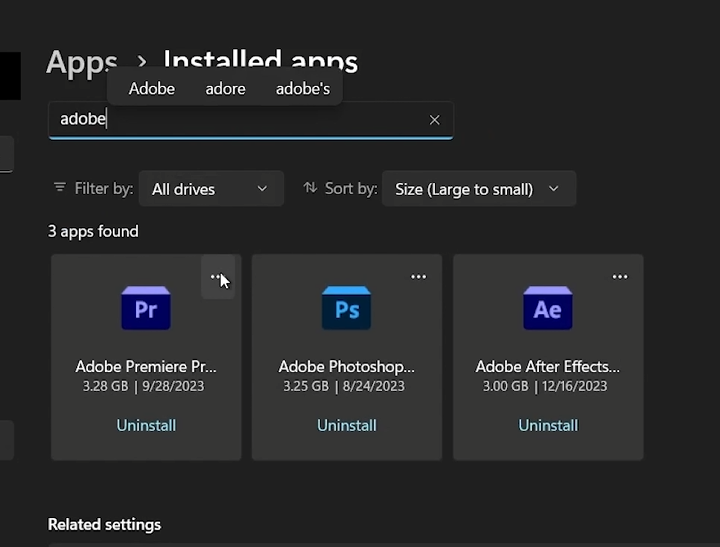720x547 pixels.
Task: Click the 3.28 GB | 9/28/2023 details text
Action: click(x=143, y=386)
